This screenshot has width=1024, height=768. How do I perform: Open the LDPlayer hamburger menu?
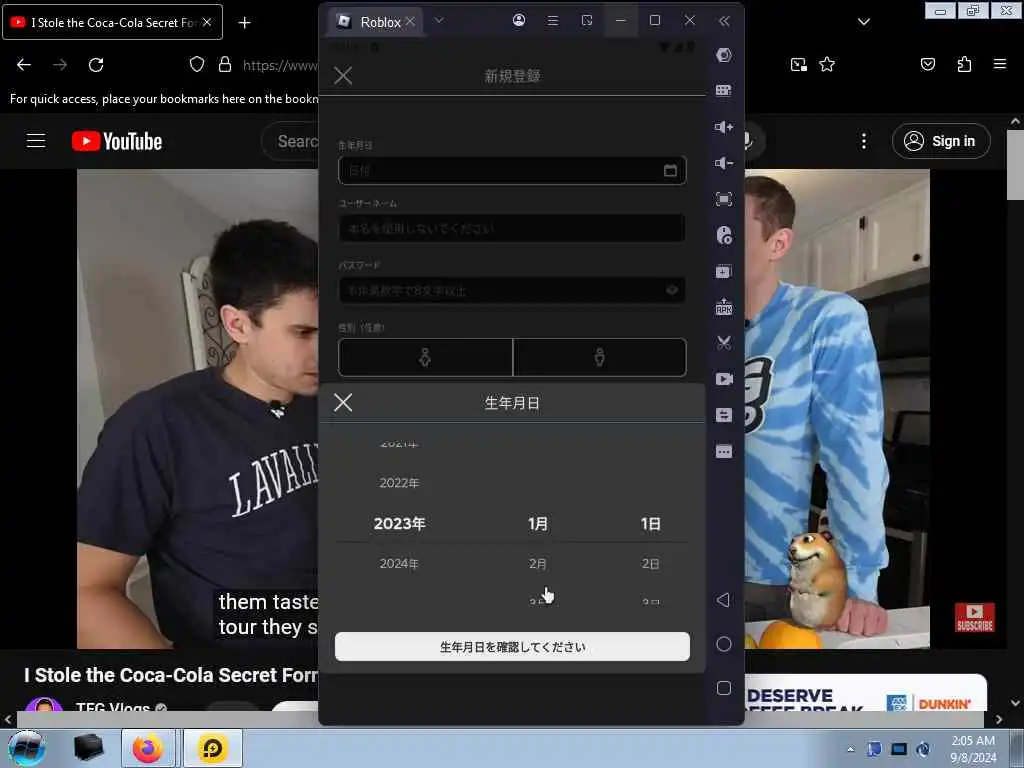coord(552,20)
